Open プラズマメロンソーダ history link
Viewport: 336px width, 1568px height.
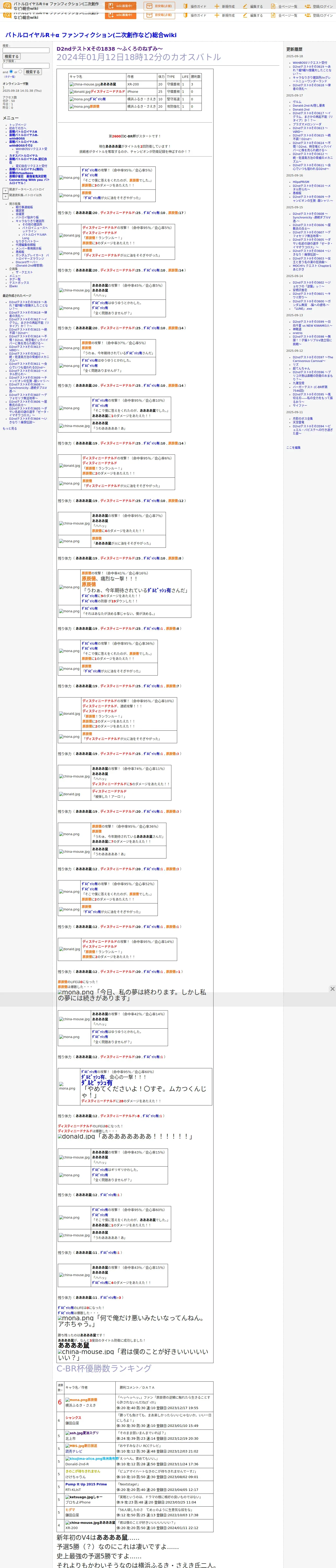tap(307, 125)
